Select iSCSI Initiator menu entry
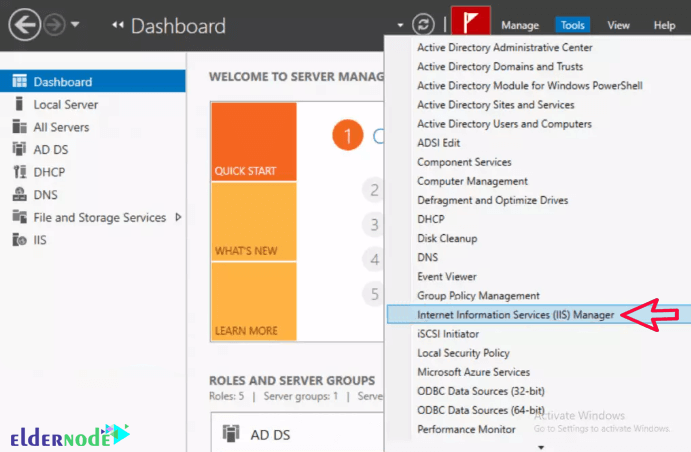This screenshot has height=452, width=691. [x=448, y=334]
